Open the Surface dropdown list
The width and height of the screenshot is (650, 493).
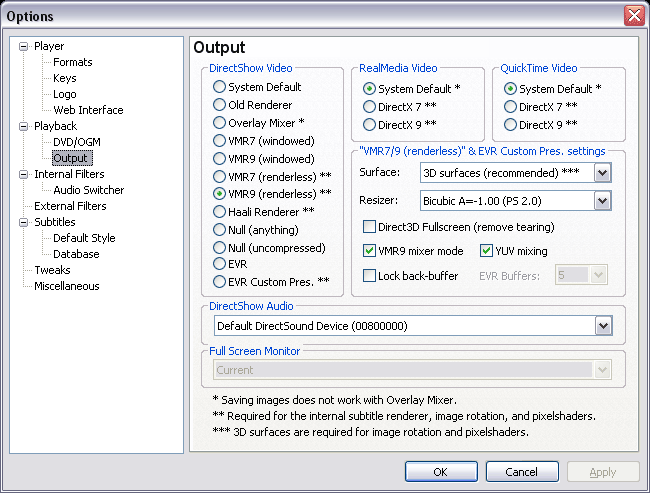(x=602, y=173)
